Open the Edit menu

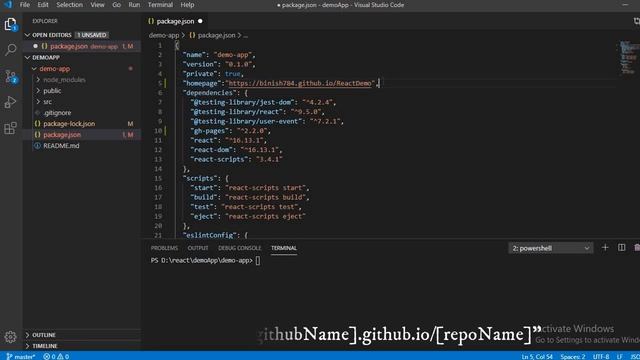(43, 5)
